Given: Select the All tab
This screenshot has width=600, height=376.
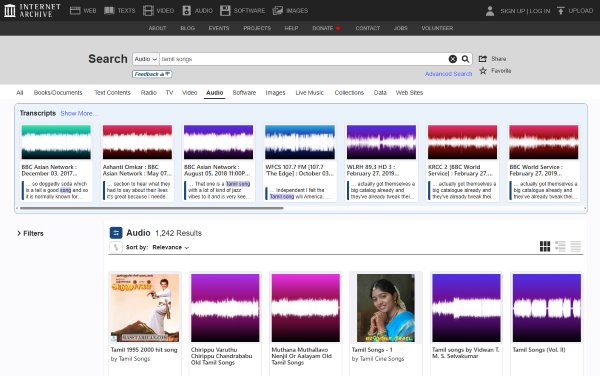Looking at the screenshot, I should tap(20, 93).
